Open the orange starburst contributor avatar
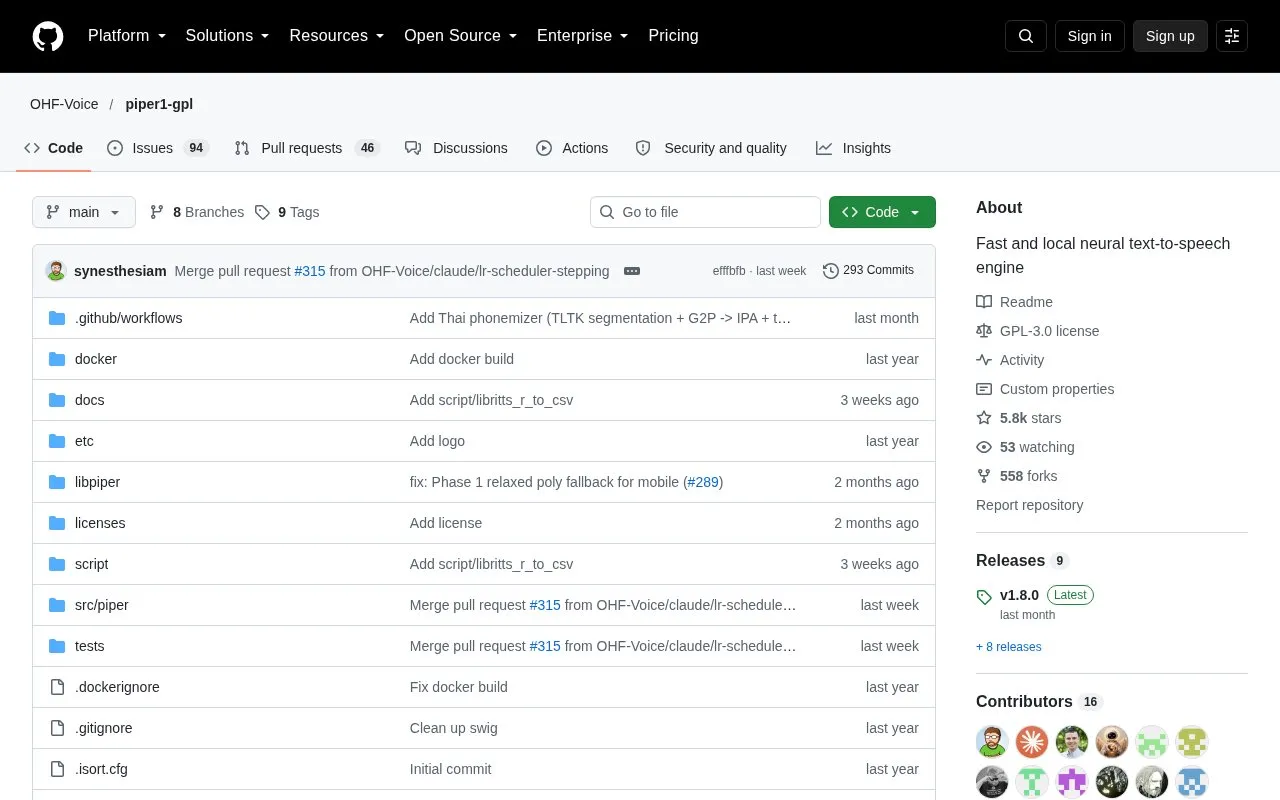Viewport: 1280px width, 800px height. pyautogui.click(x=1032, y=742)
